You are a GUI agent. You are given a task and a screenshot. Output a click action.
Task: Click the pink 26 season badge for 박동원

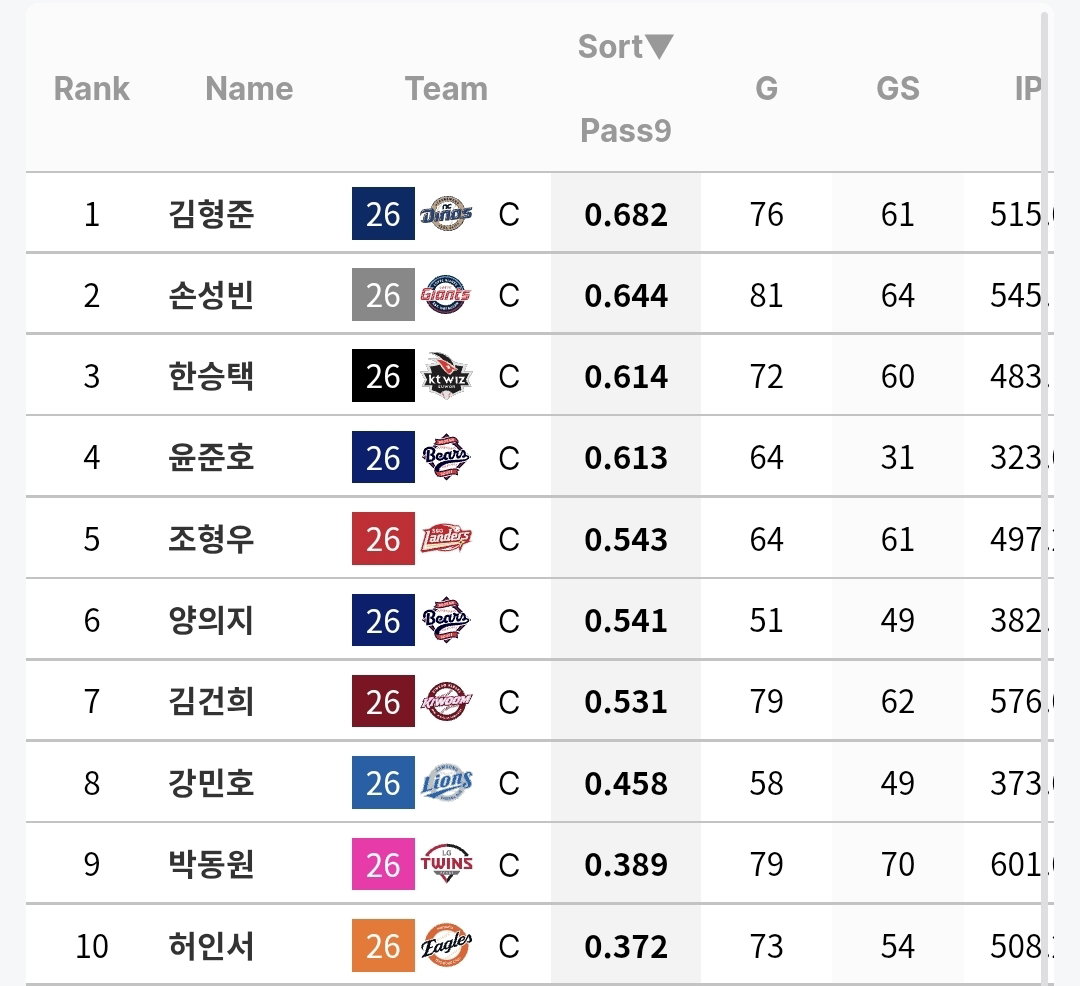pos(383,864)
